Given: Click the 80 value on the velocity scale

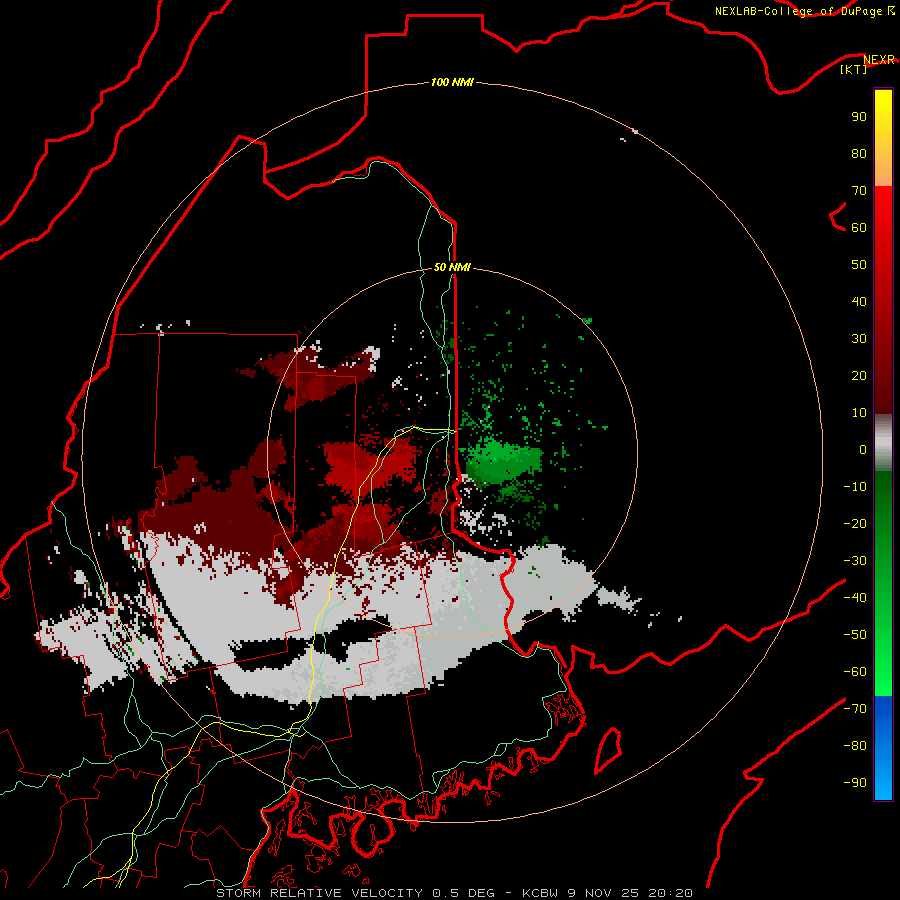Looking at the screenshot, I should [859, 153].
